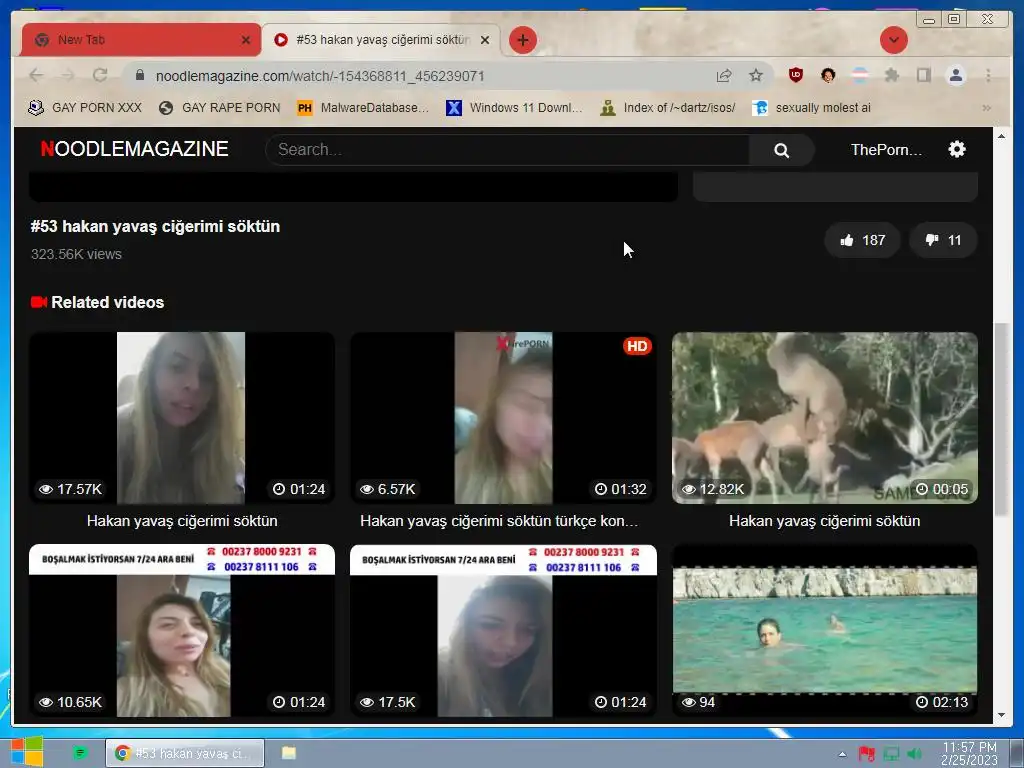Viewport: 1024px width, 768px height.
Task: Open the taskbar clock showing 11:57 PM
Action: coord(969,753)
